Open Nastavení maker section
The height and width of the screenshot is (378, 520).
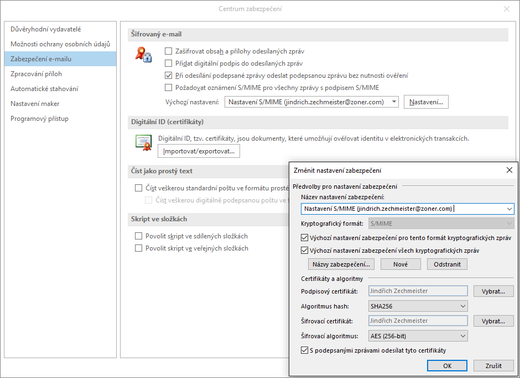point(35,104)
